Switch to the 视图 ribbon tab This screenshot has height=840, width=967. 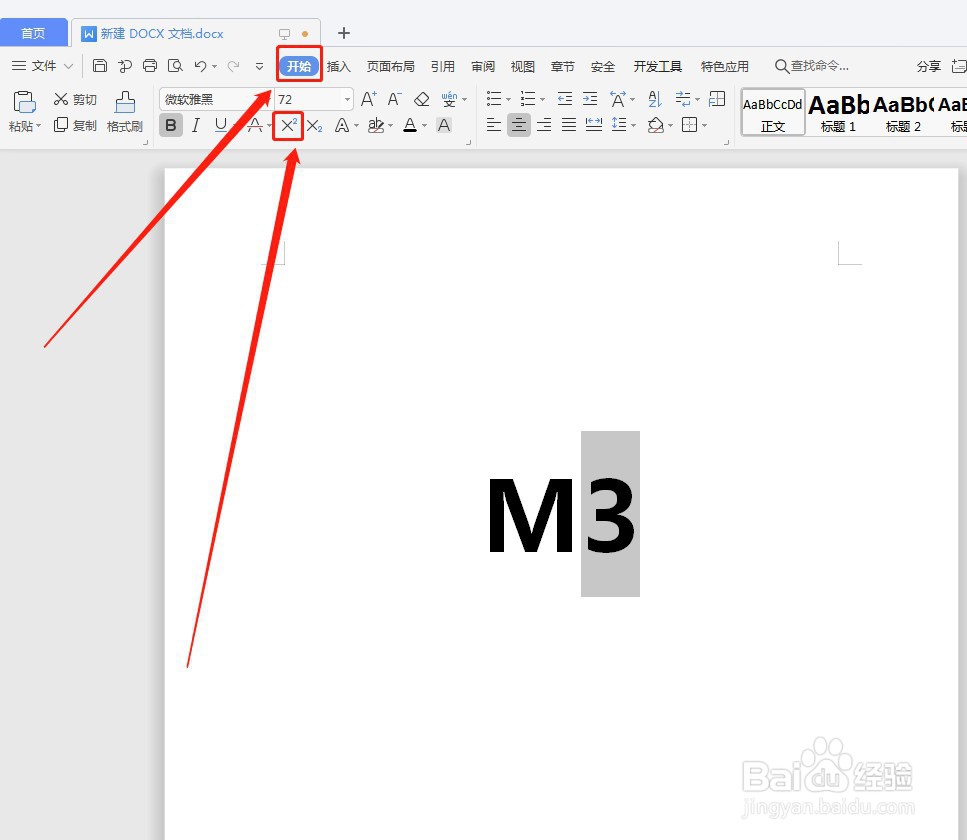point(522,66)
